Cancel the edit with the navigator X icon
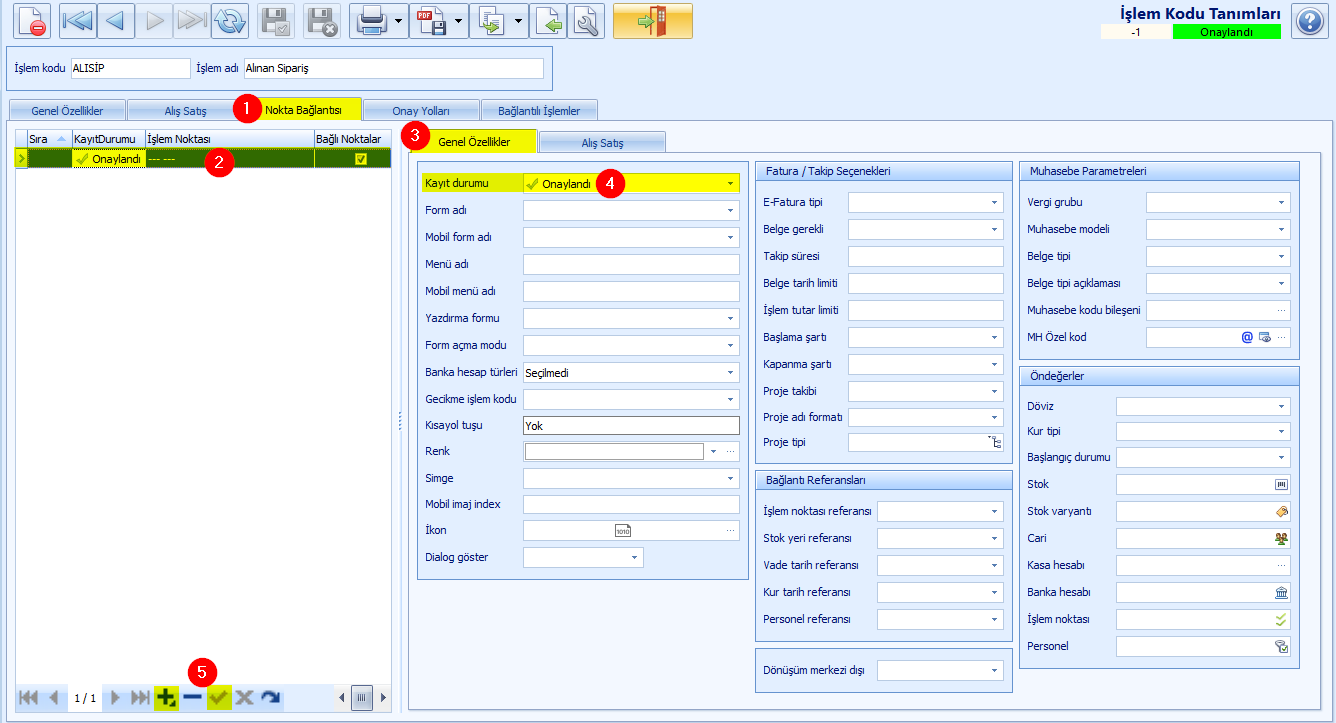 [x=244, y=697]
